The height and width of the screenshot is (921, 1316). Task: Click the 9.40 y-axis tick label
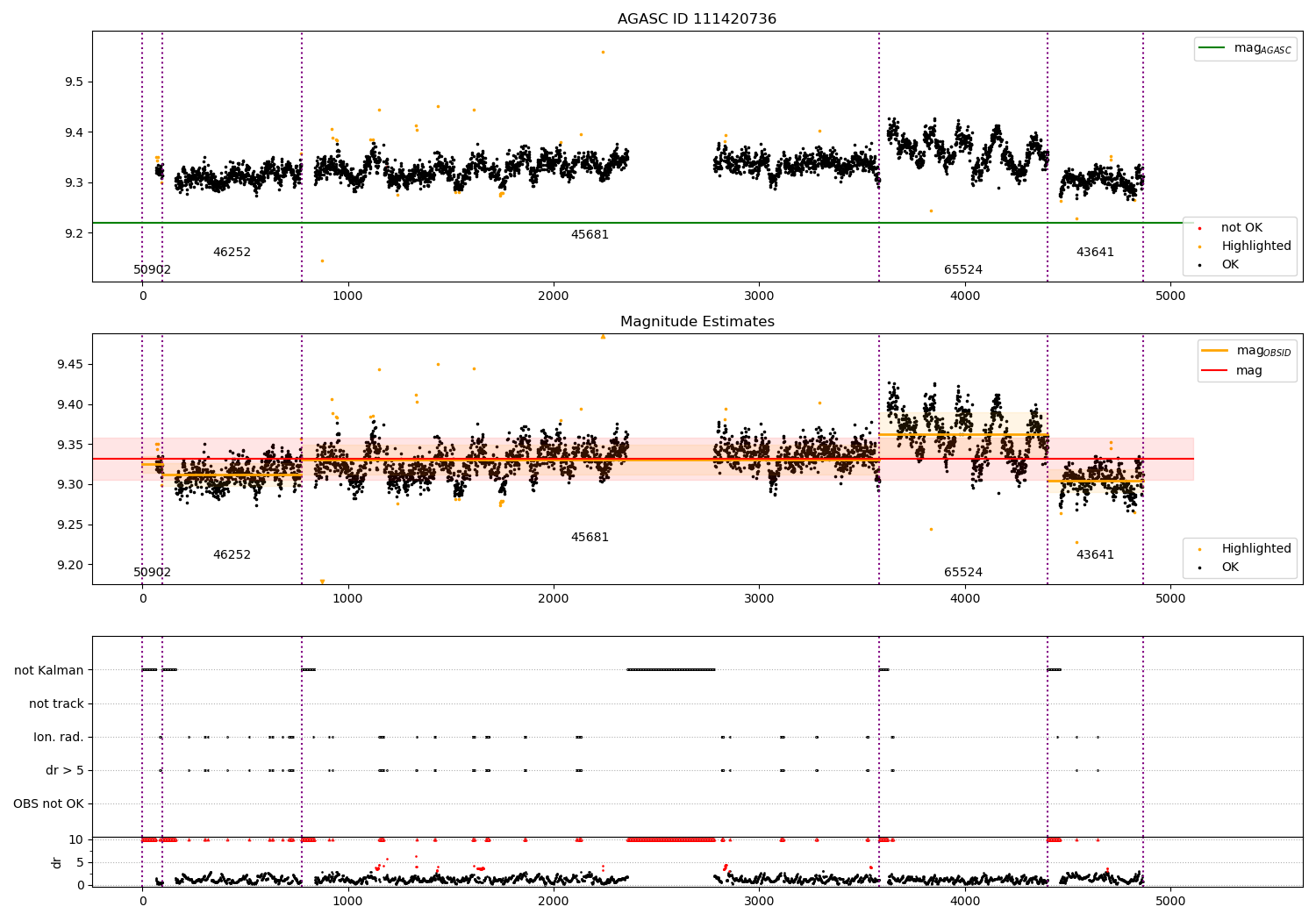tap(71, 405)
